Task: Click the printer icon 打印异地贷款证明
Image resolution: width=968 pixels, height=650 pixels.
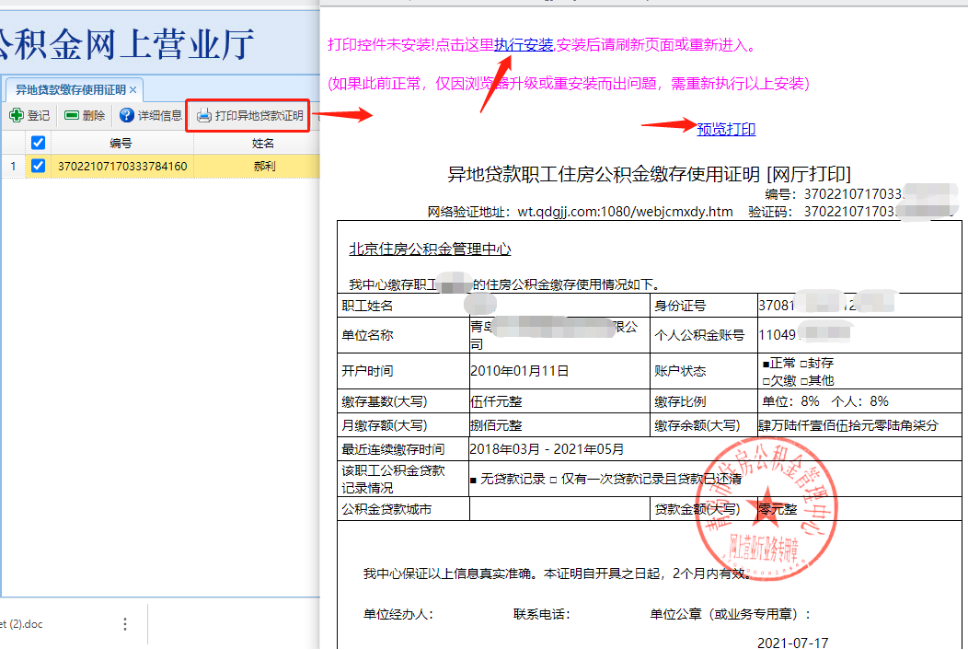Action: [x=249, y=116]
